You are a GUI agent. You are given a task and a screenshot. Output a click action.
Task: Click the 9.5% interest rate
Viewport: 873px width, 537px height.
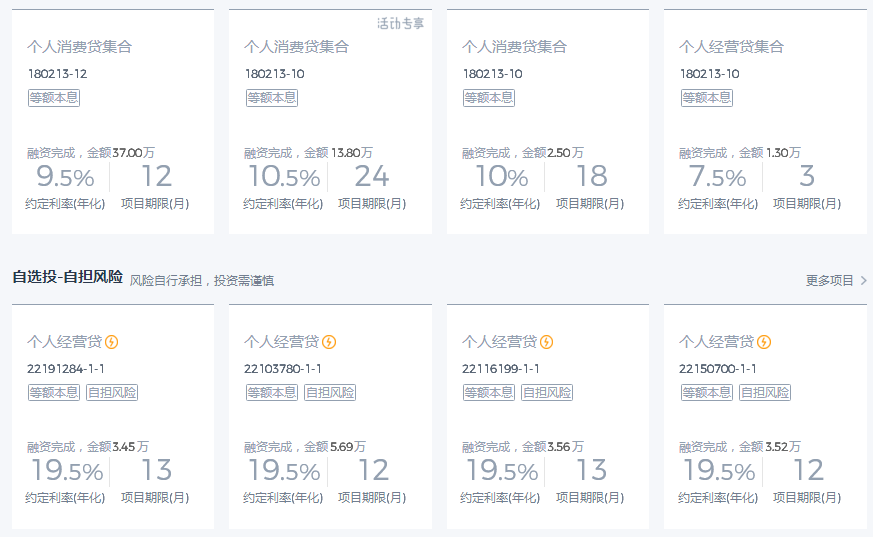65,177
